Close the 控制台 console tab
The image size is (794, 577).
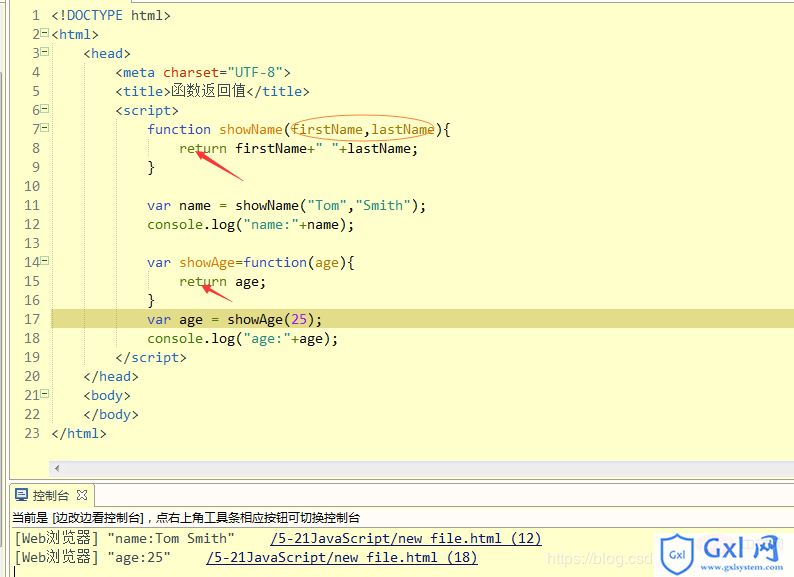(x=82, y=495)
